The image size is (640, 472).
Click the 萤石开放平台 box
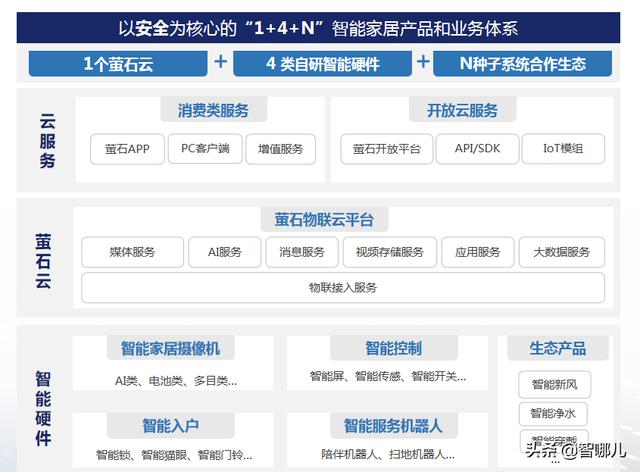387,149
